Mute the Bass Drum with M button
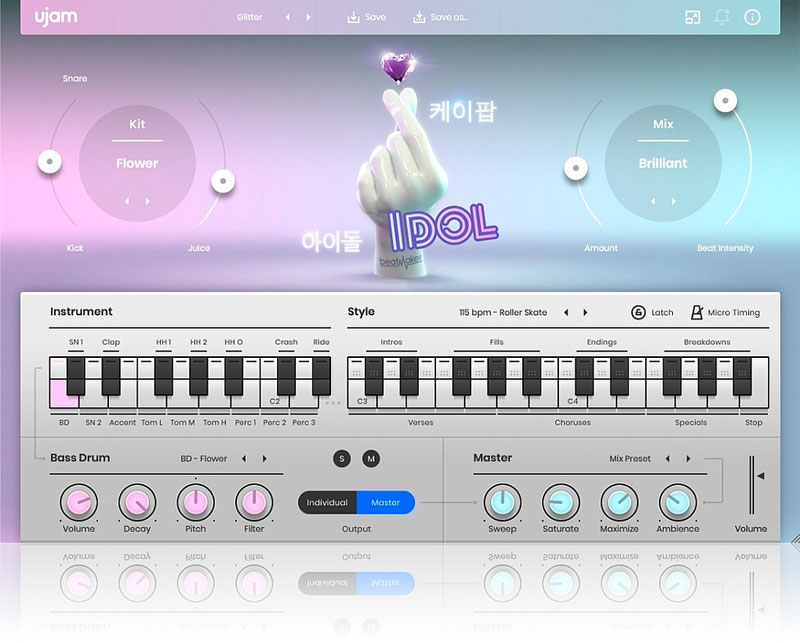Viewport: 800px width, 643px height. click(371, 458)
